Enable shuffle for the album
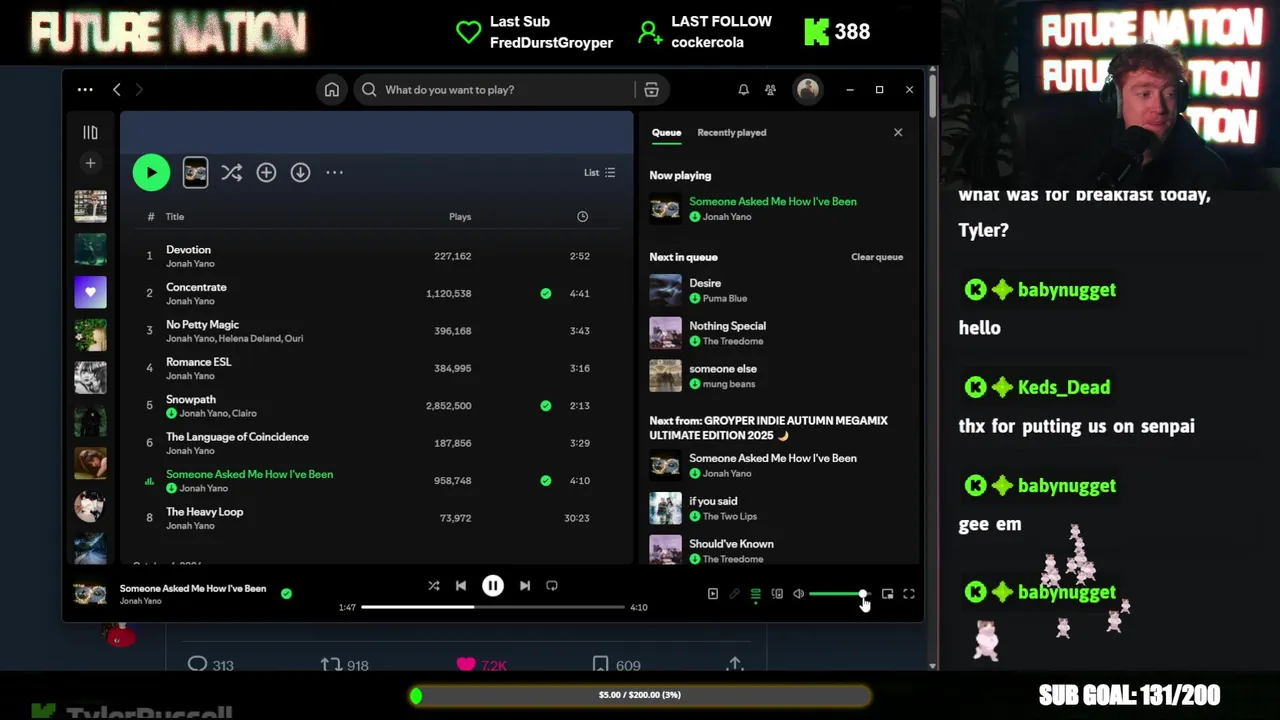This screenshot has height=720, width=1280. pos(231,172)
